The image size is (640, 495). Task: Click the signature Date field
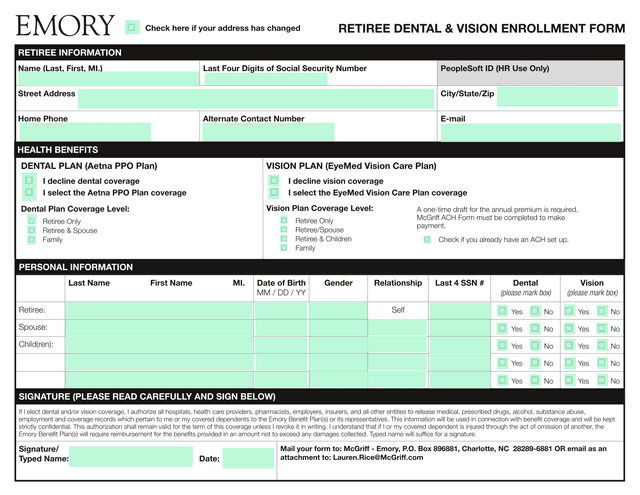click(247, 458)
